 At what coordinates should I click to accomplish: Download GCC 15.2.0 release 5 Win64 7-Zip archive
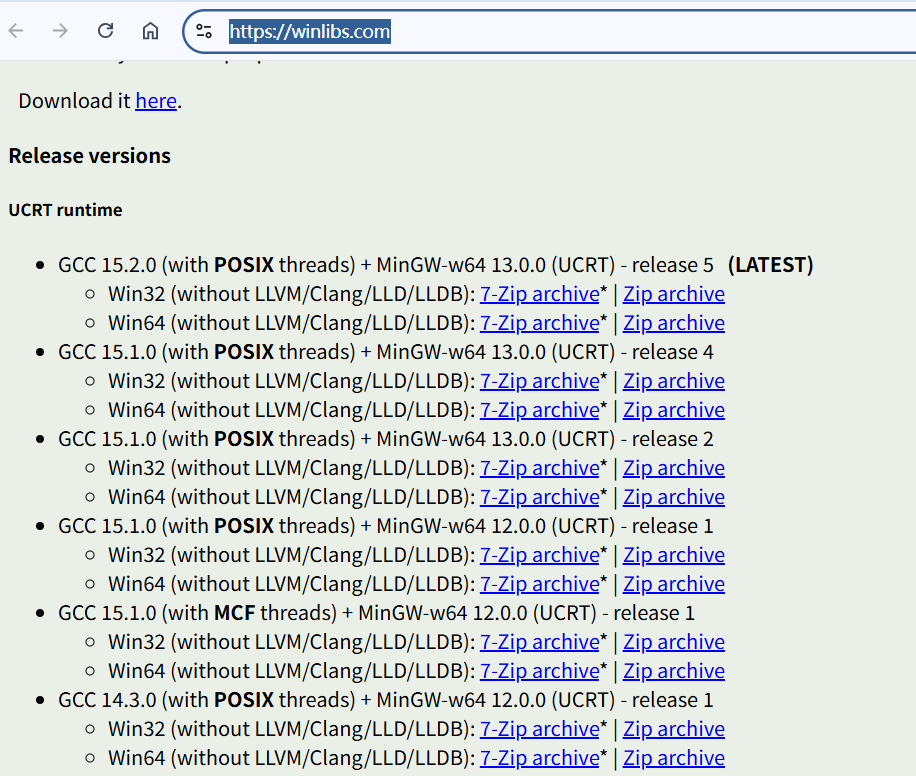(539, 323)
